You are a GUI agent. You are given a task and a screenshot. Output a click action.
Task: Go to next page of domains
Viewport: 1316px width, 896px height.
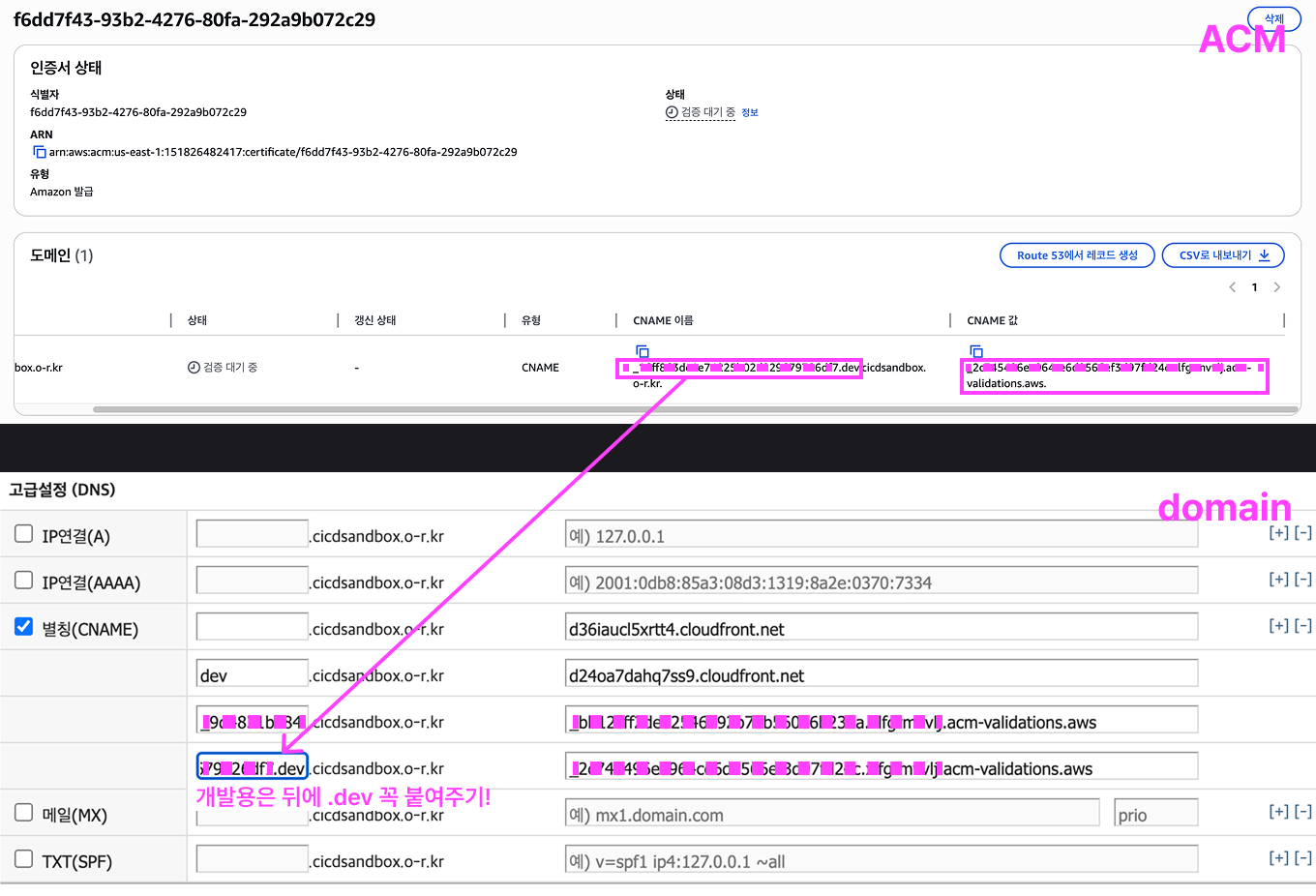[x=1277, y=287]
